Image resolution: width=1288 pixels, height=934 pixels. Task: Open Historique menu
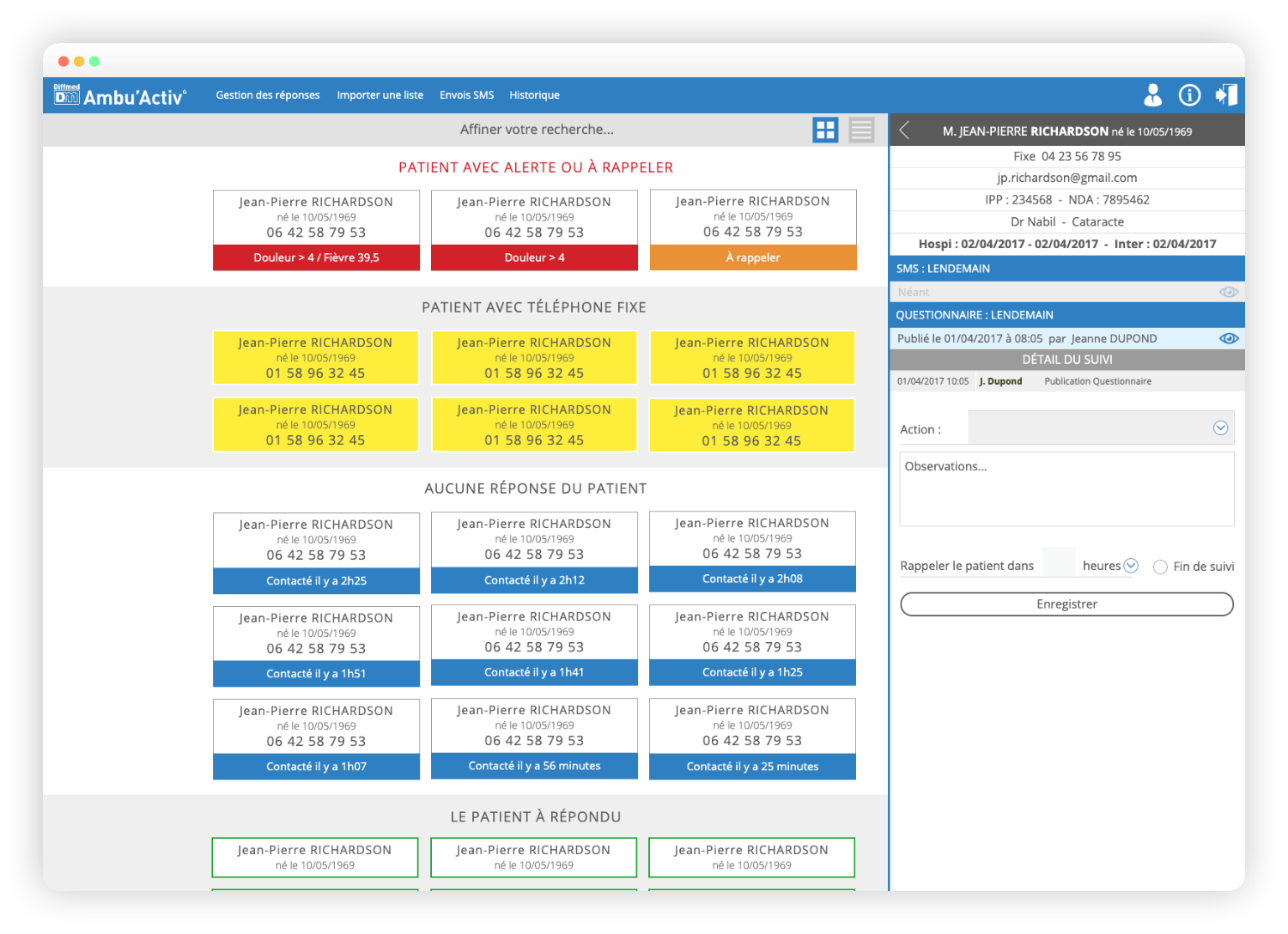click(534, 95)
